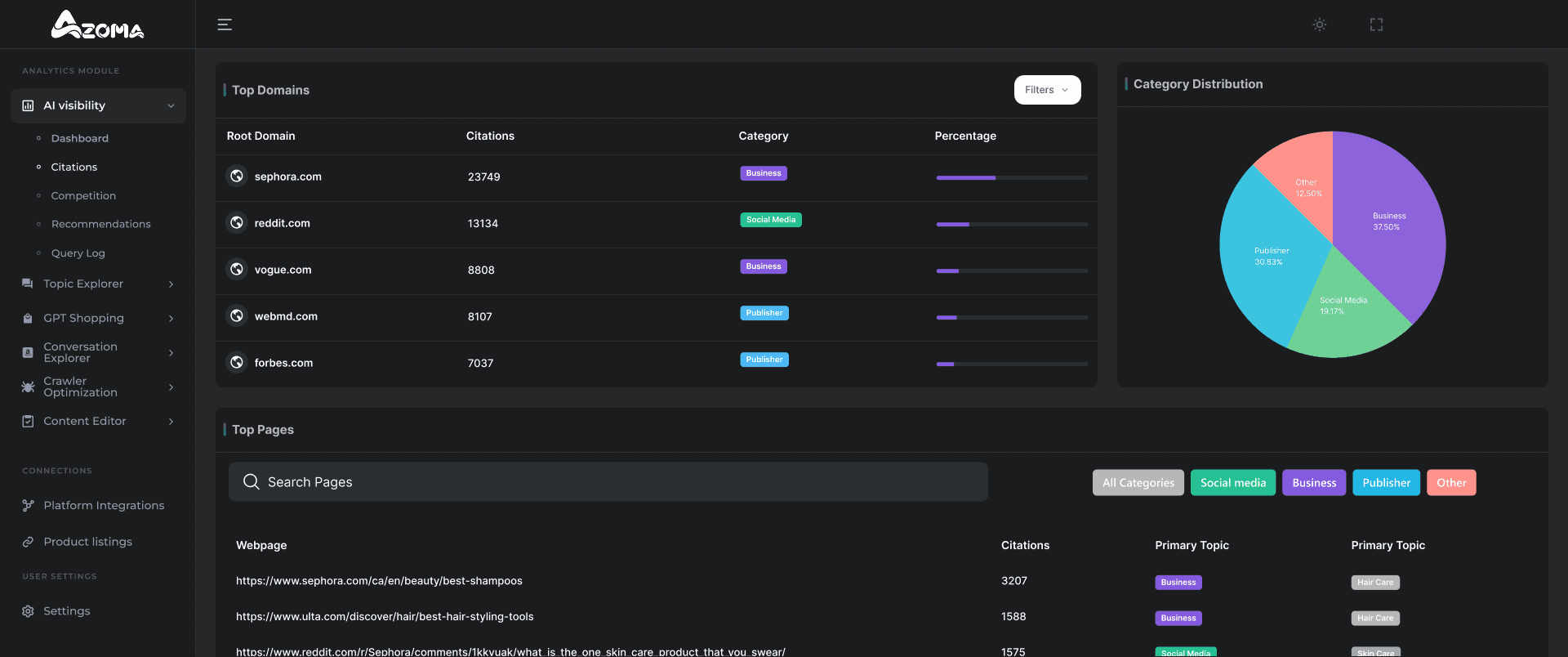Viewport: 1568px width, 657px height.
Task: Click the Hair Care tag on sephora row
Action: tap(1375, 583)
